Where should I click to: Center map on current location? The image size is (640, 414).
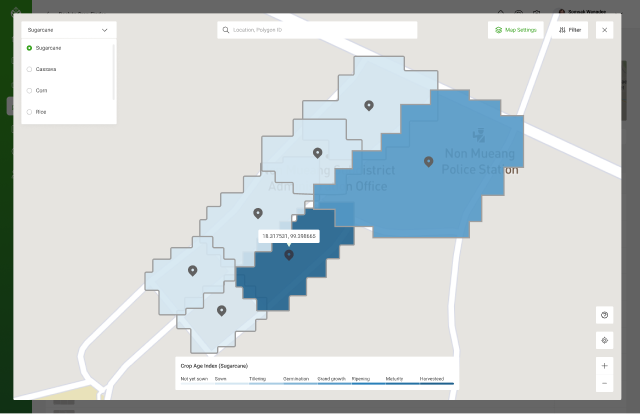coord(604,340)
